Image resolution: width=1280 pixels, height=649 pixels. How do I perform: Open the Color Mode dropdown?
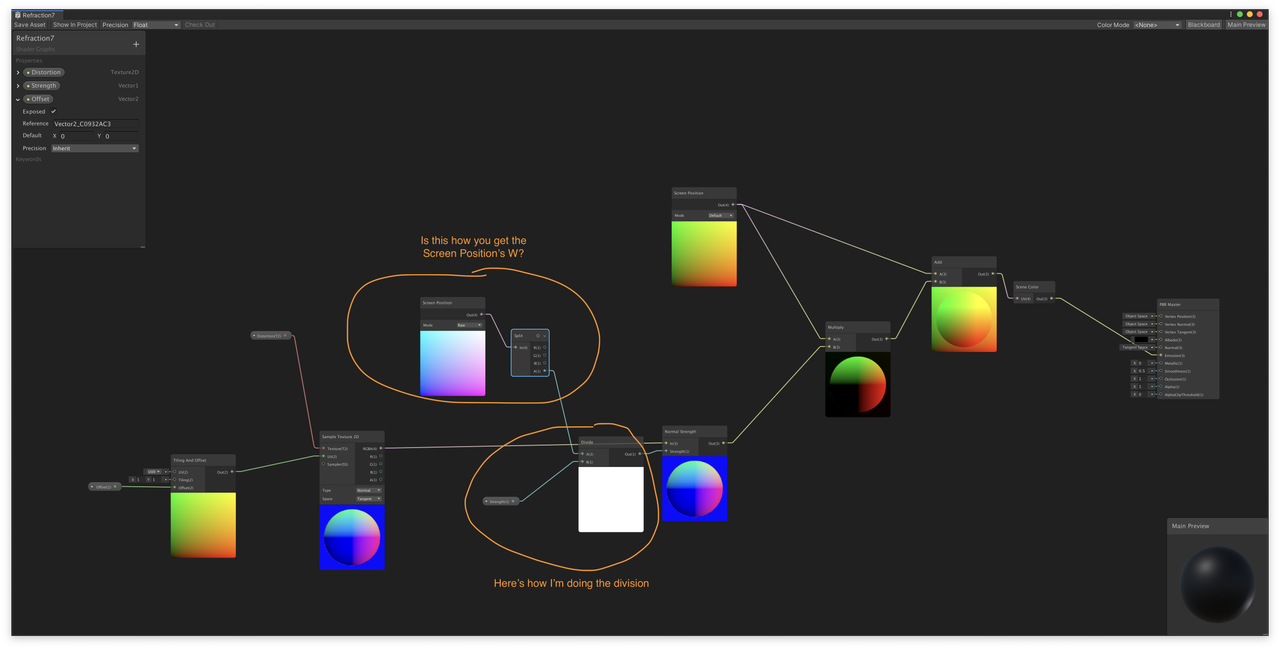[1157, 25]
